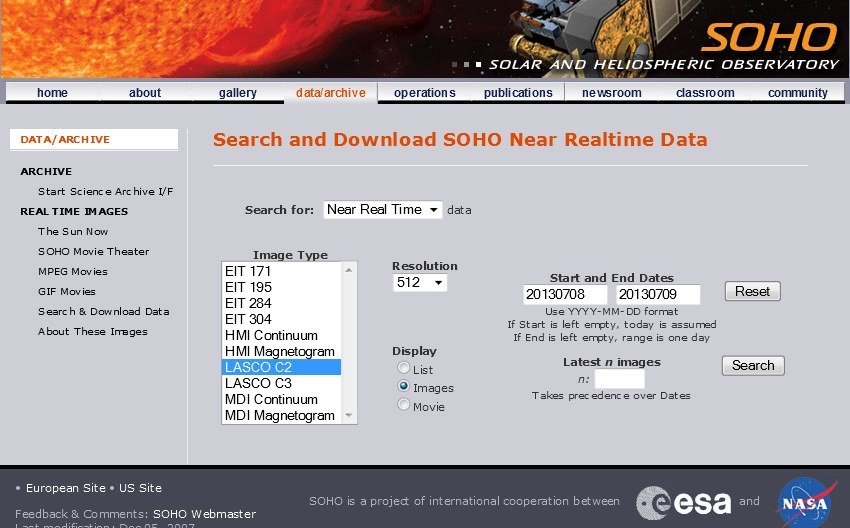Open The Sun Now link
Image resolution: width=850 pixels, height=528 pixels.
point(73,231)
